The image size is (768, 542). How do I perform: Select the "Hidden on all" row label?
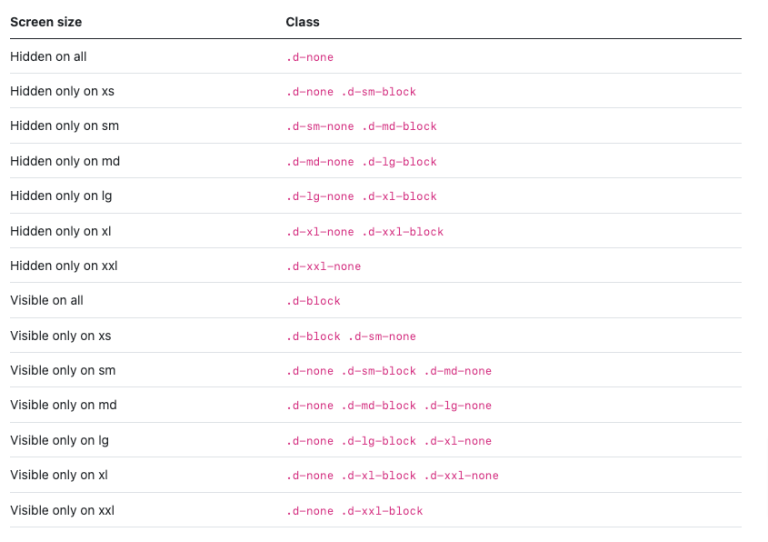pyautogui.click(x=48, y=56)
